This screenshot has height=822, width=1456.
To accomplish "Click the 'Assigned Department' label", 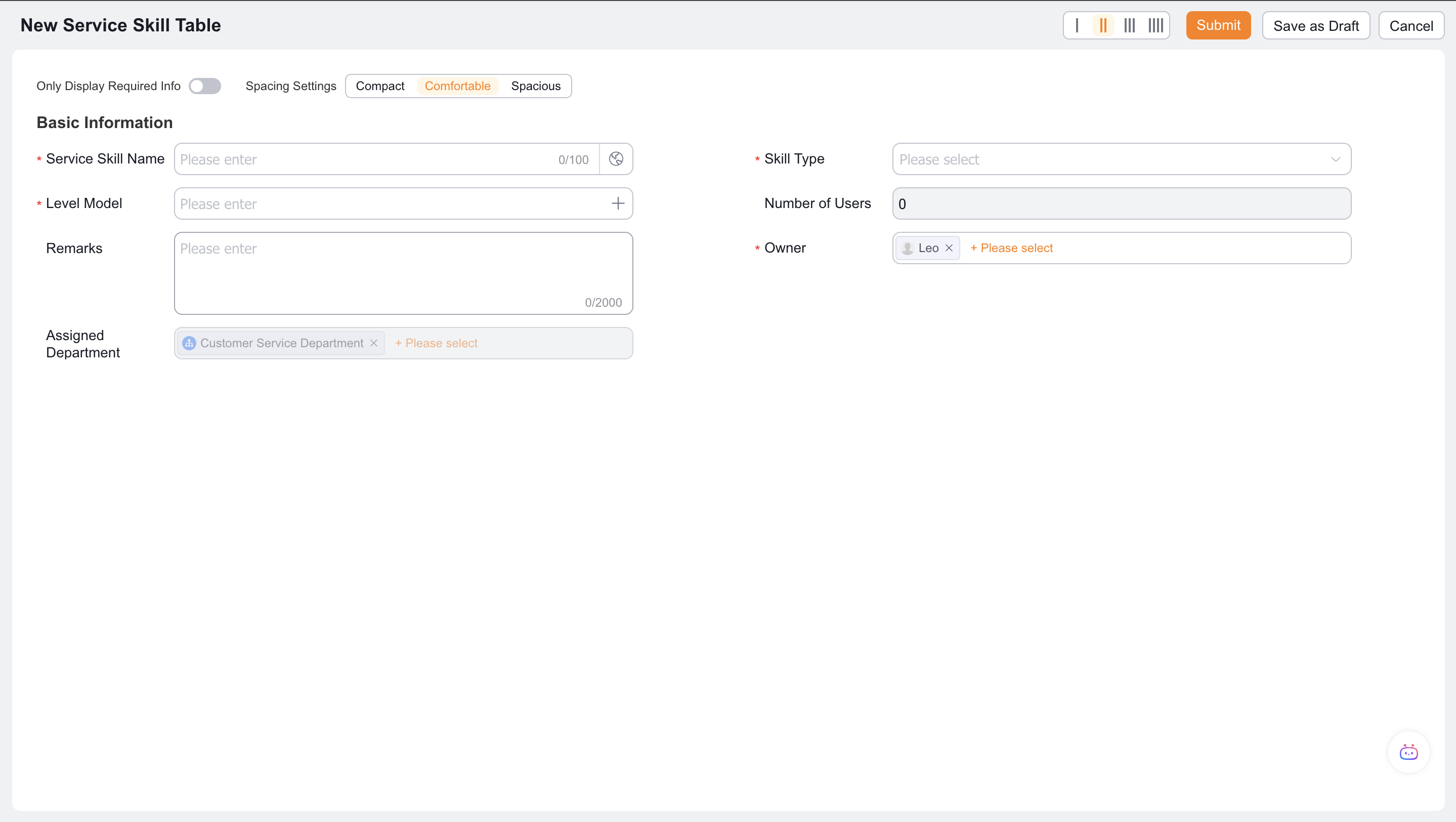I will 83,344.
